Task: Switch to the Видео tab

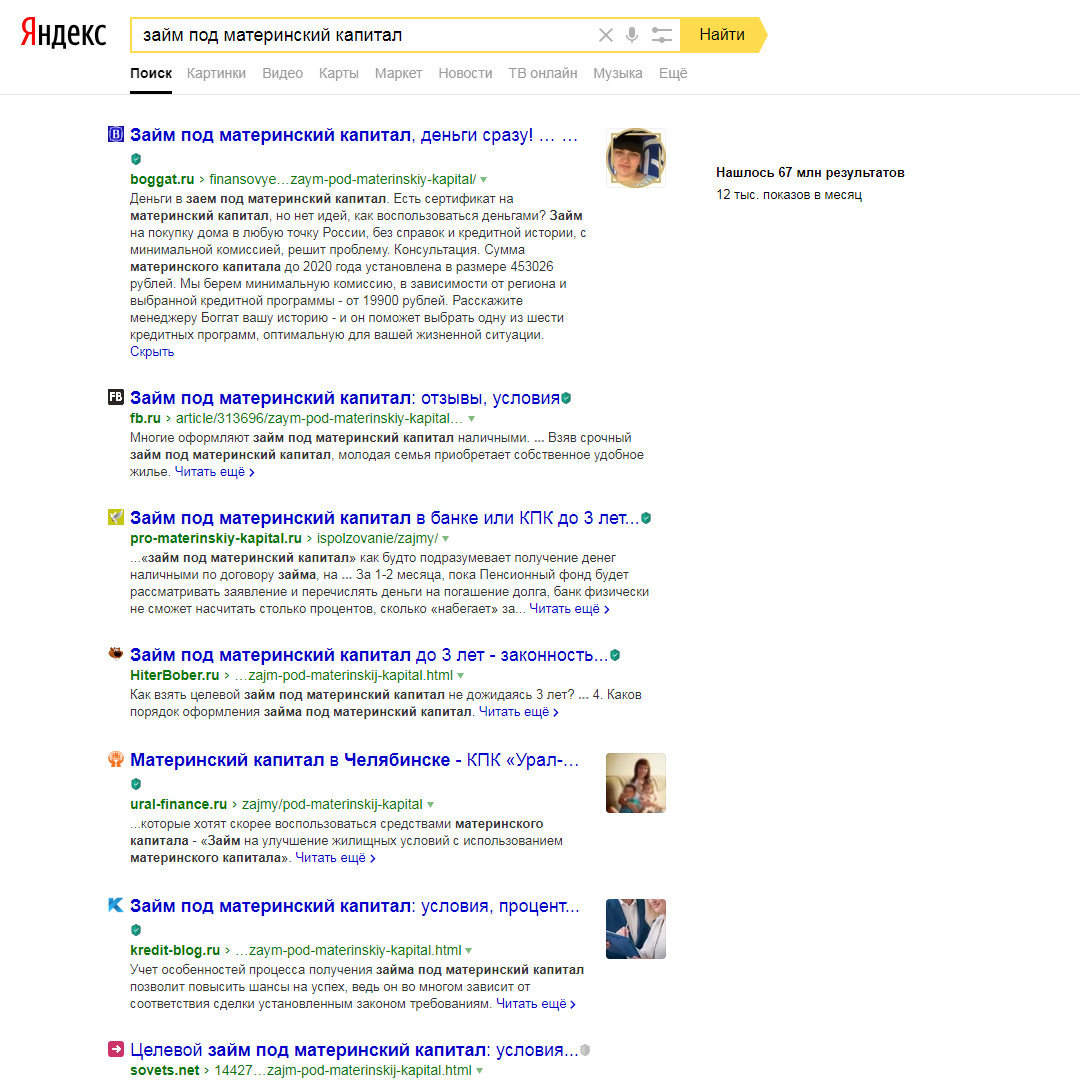Action: pyautogui.click(x=282, y=73)
